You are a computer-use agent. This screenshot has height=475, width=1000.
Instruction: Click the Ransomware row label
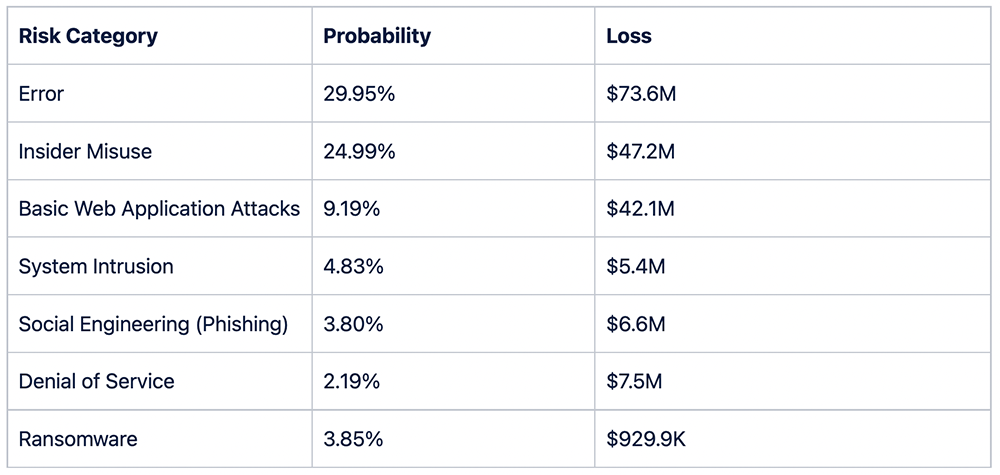pyautogui.click(x=78, y=439)
